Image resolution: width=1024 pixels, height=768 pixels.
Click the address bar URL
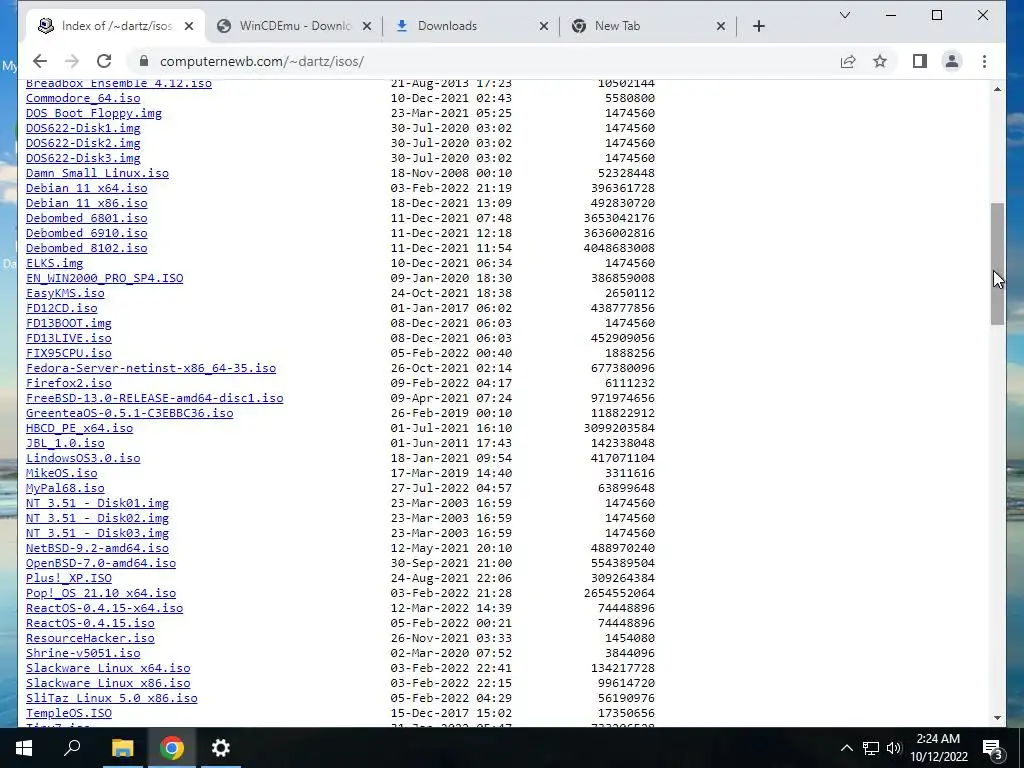pos(261,61)
